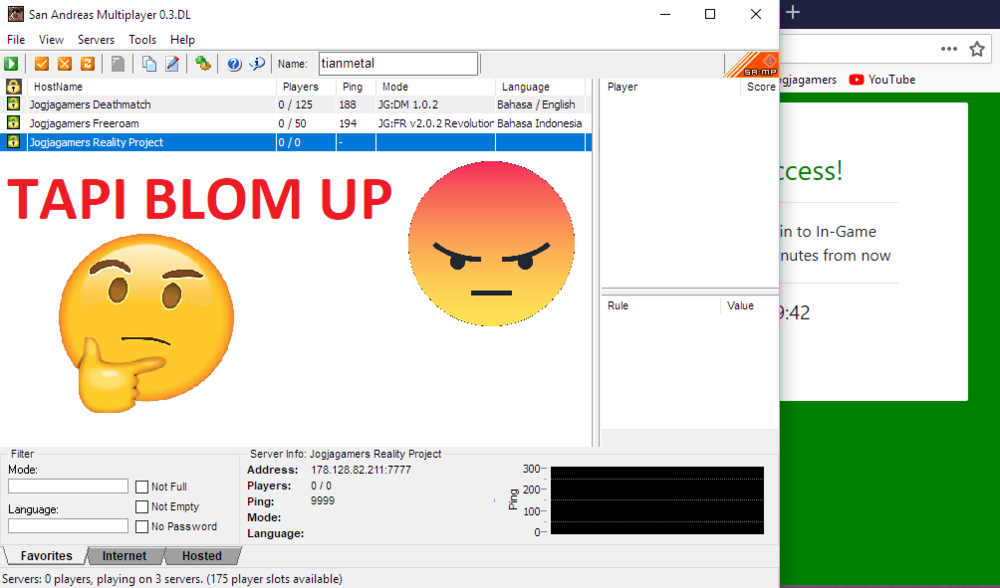The width and height of the screenshot is (1000, 588).
Task: Click the SA-MP title bar app icon
Action: click(x=15, y=14)
